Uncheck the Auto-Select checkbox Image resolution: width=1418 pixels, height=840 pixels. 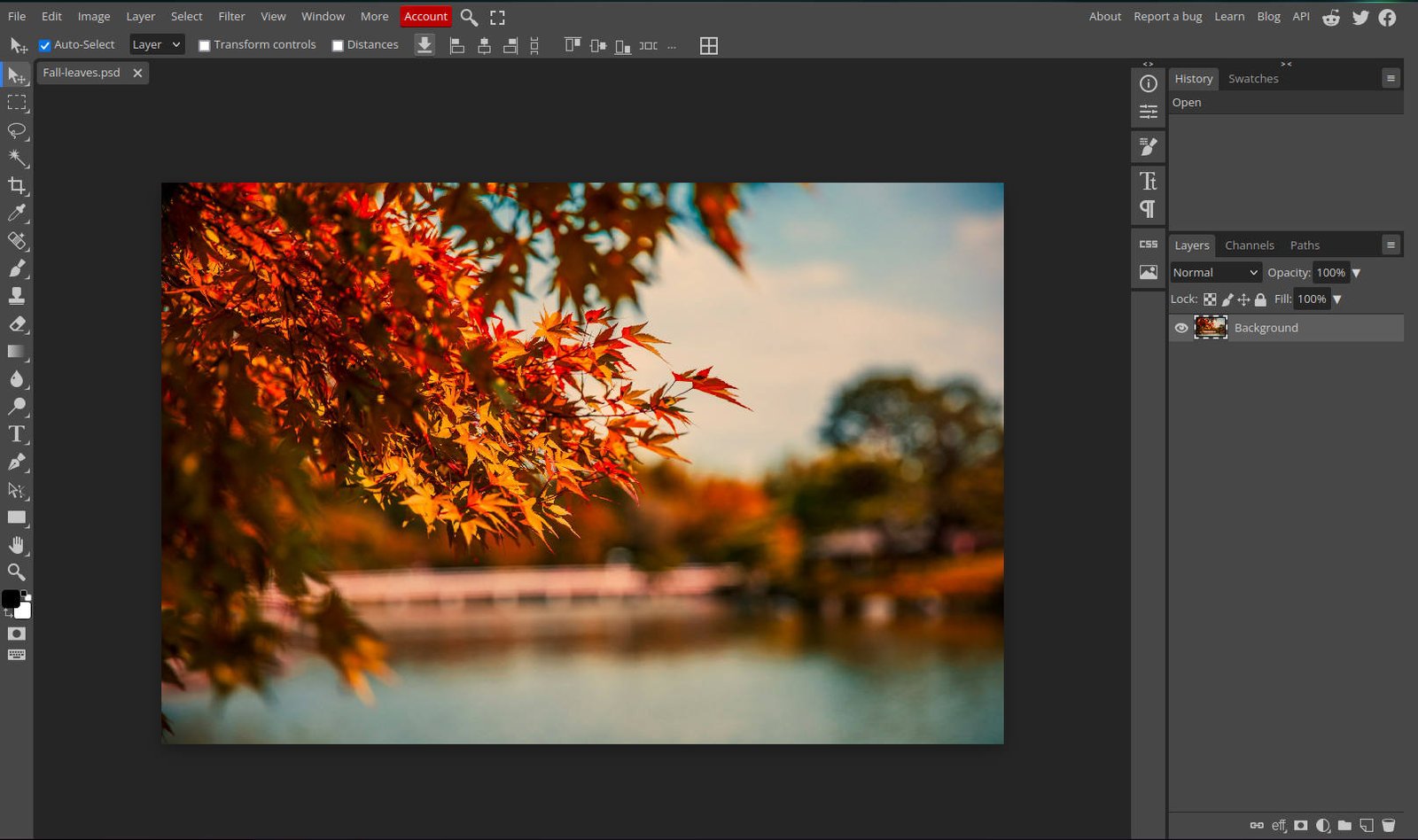pos(45,45)
